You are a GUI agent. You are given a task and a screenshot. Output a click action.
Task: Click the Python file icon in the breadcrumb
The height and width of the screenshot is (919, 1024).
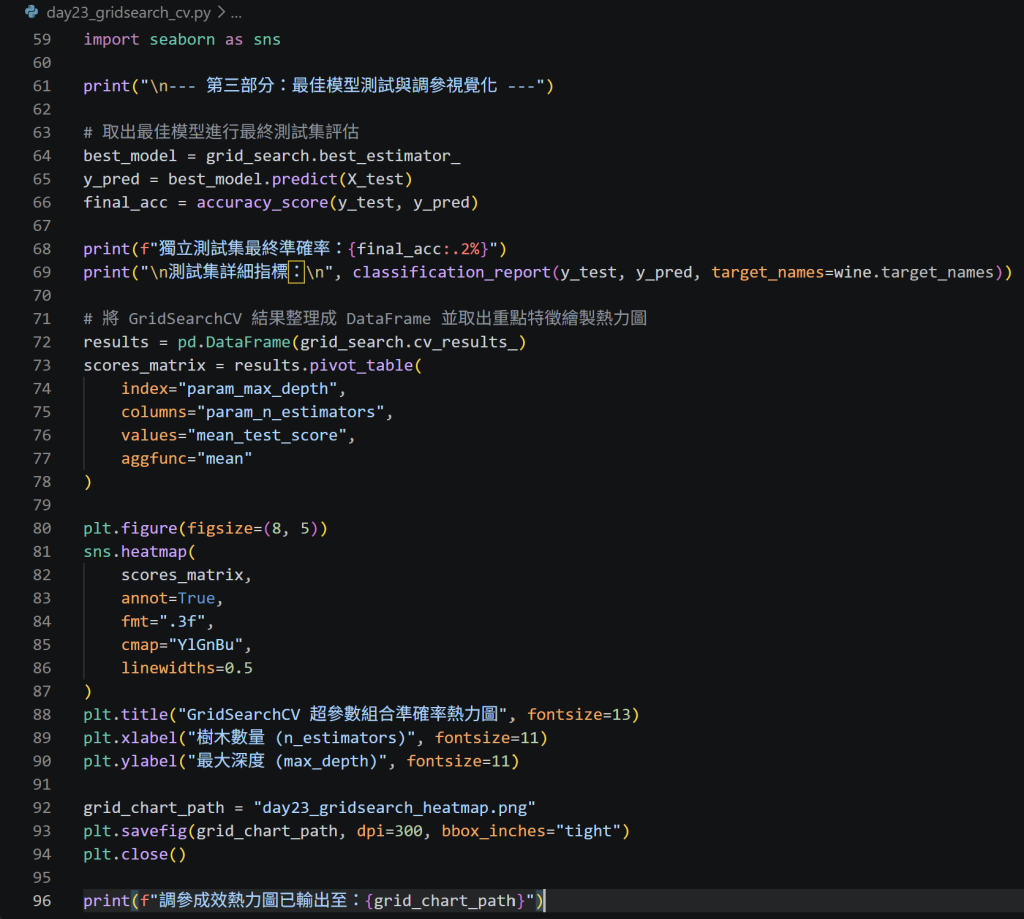tap(31, 12)
